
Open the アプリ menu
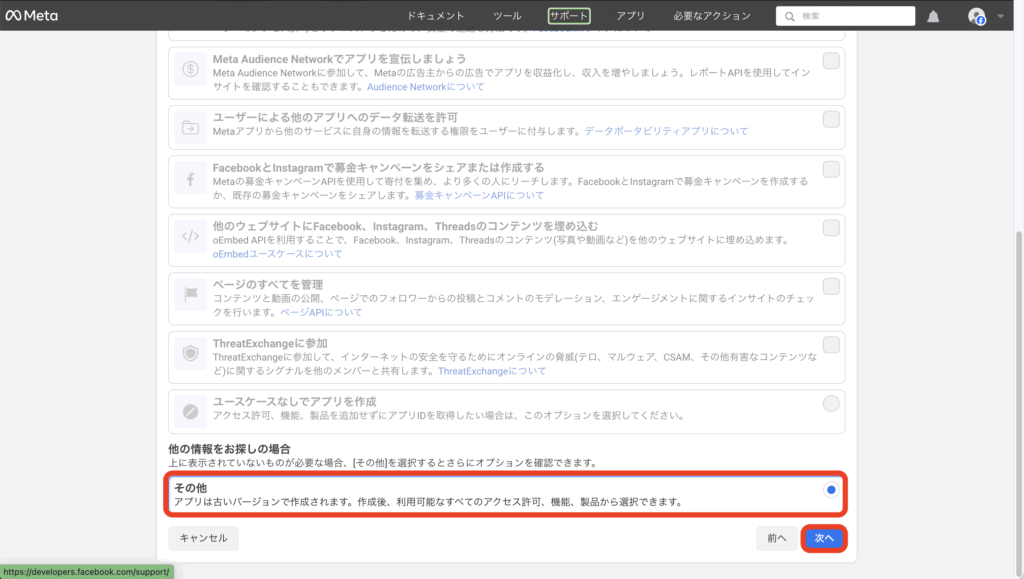tap(631, 16)
